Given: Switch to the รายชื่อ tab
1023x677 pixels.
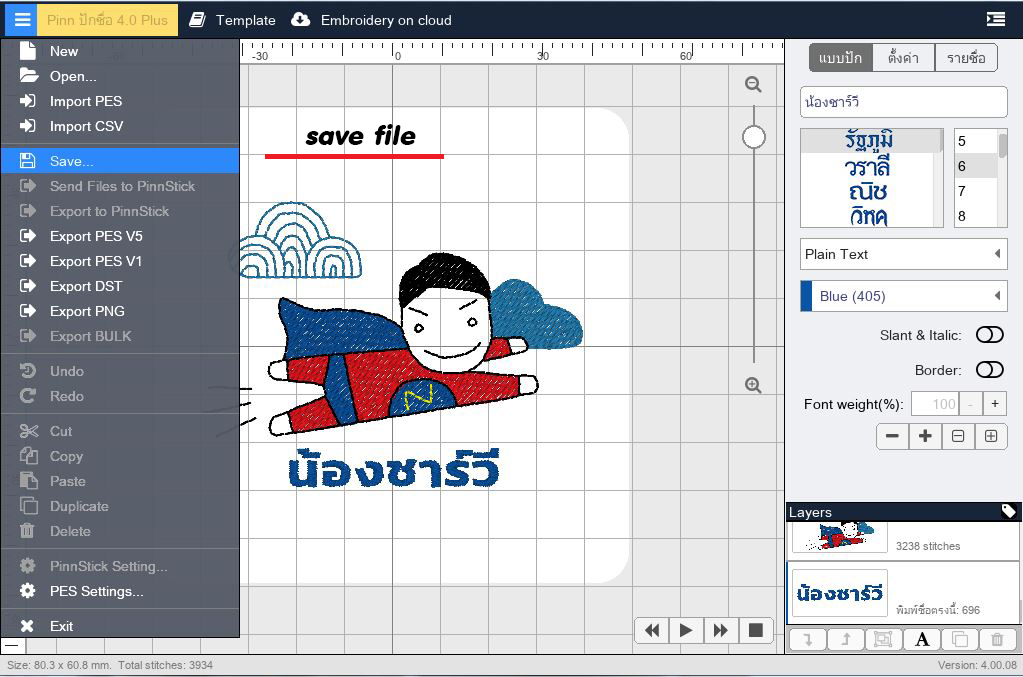Looking at the screenshot, I should (966, 58).
